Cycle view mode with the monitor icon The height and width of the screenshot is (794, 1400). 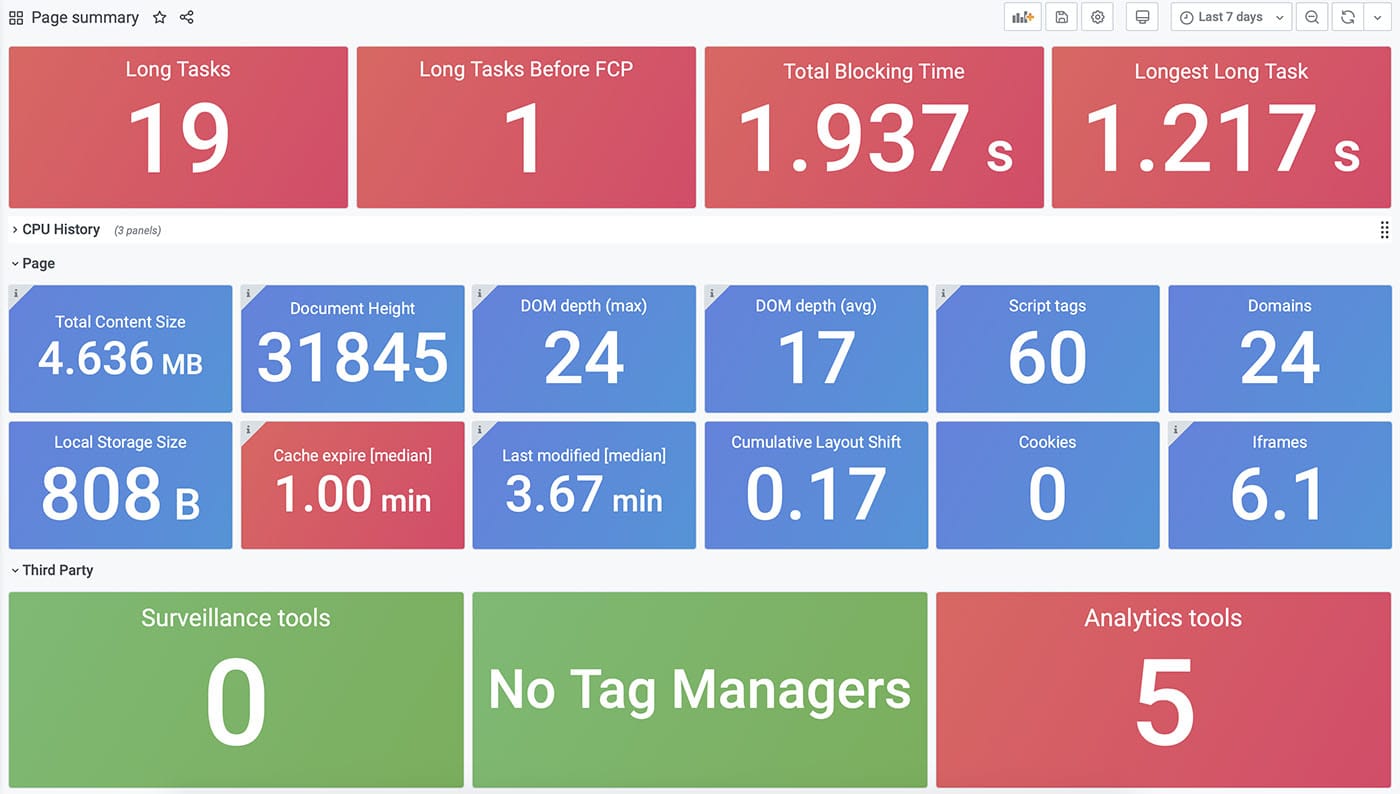click(x=1142, y=18)
